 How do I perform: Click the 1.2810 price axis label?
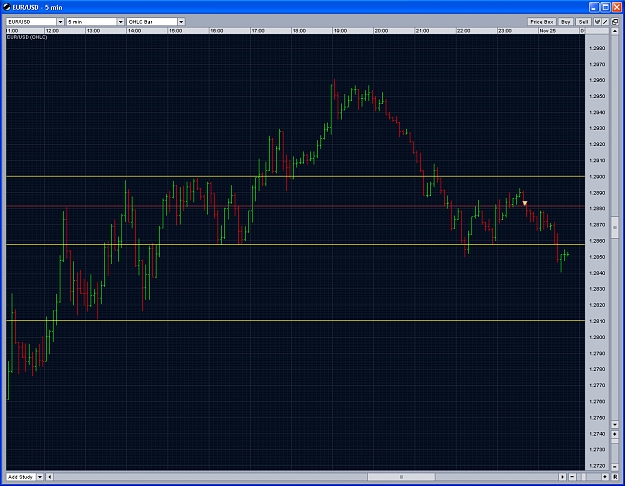point(597,321)
